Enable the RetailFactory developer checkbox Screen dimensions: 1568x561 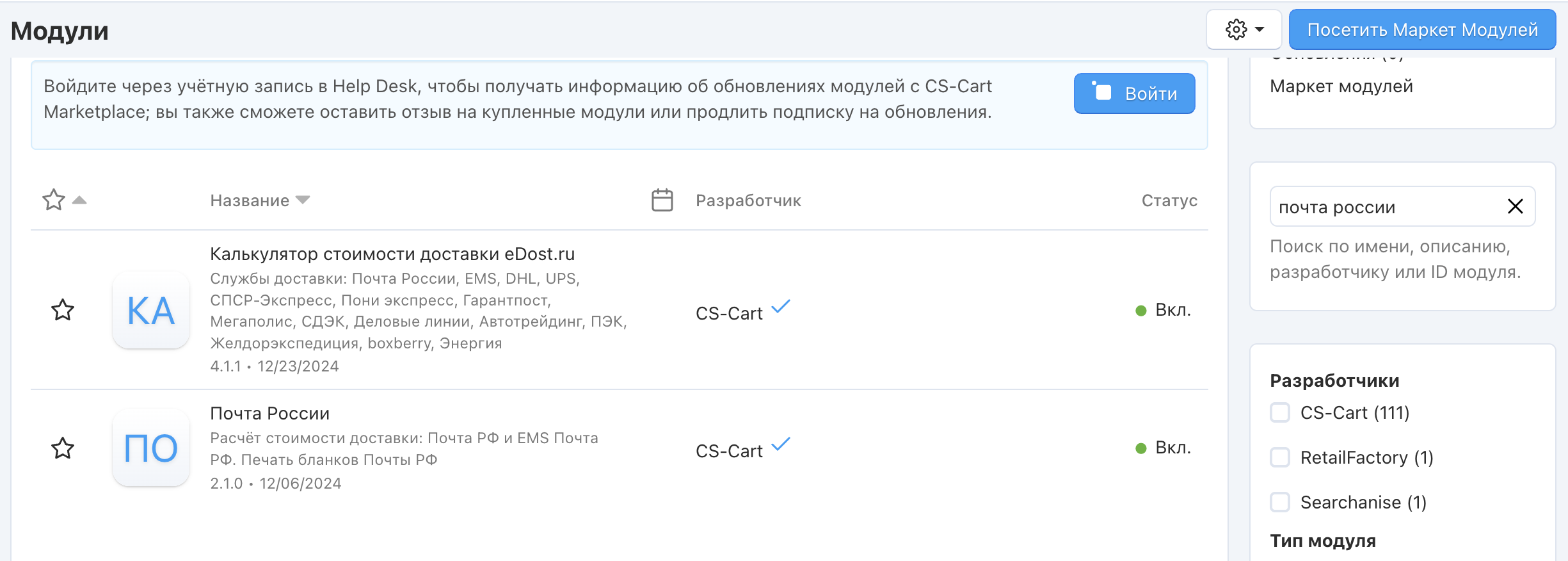1280,457
